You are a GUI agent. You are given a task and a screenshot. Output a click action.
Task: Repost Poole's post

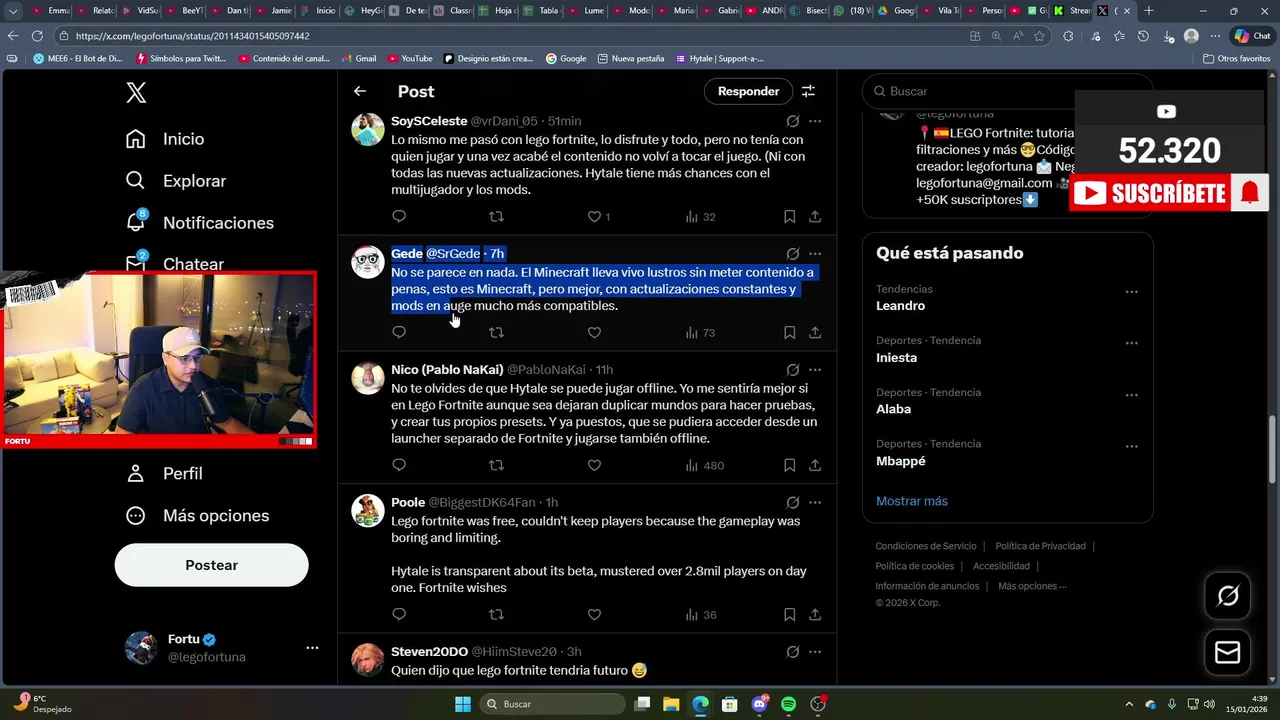tap(496, 614)
